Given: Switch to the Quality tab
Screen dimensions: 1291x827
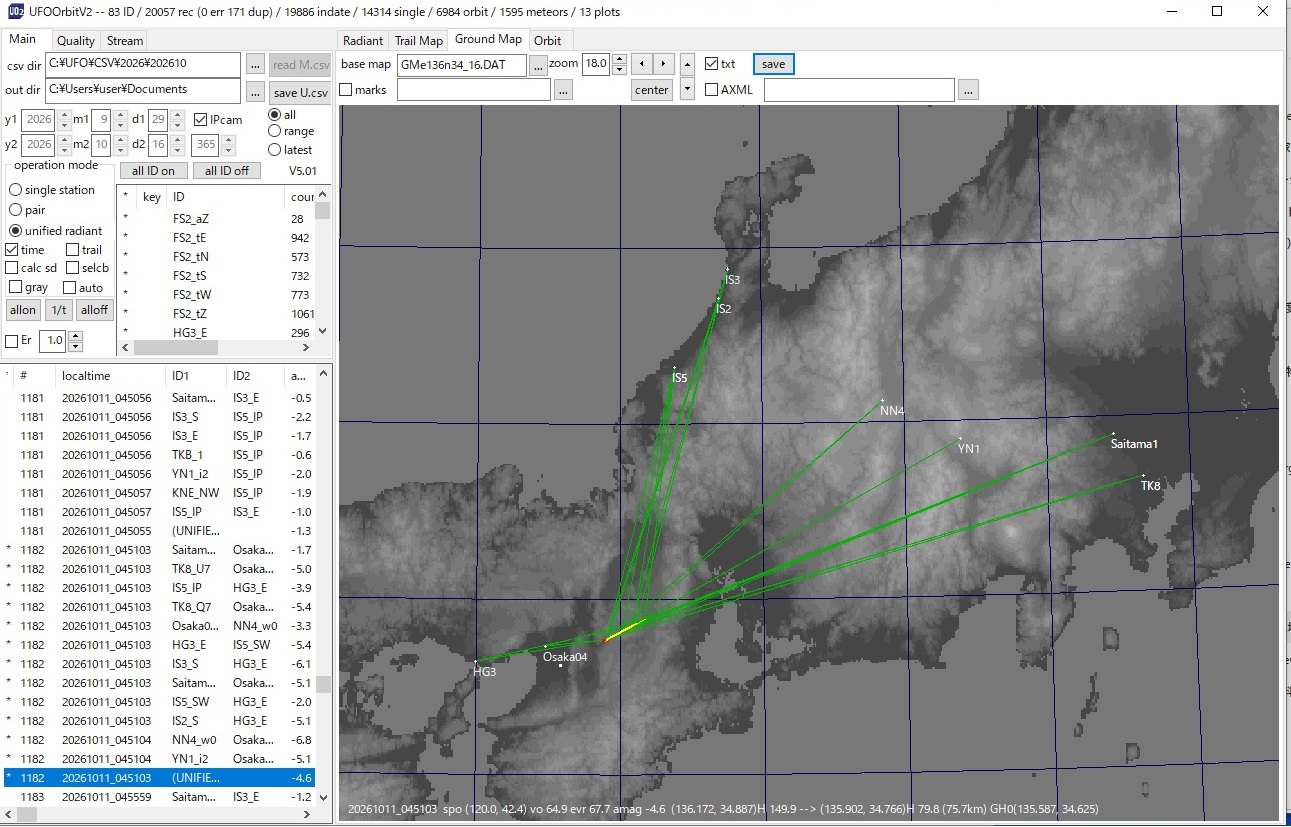Looking at the screenshot, I should 75,41.
